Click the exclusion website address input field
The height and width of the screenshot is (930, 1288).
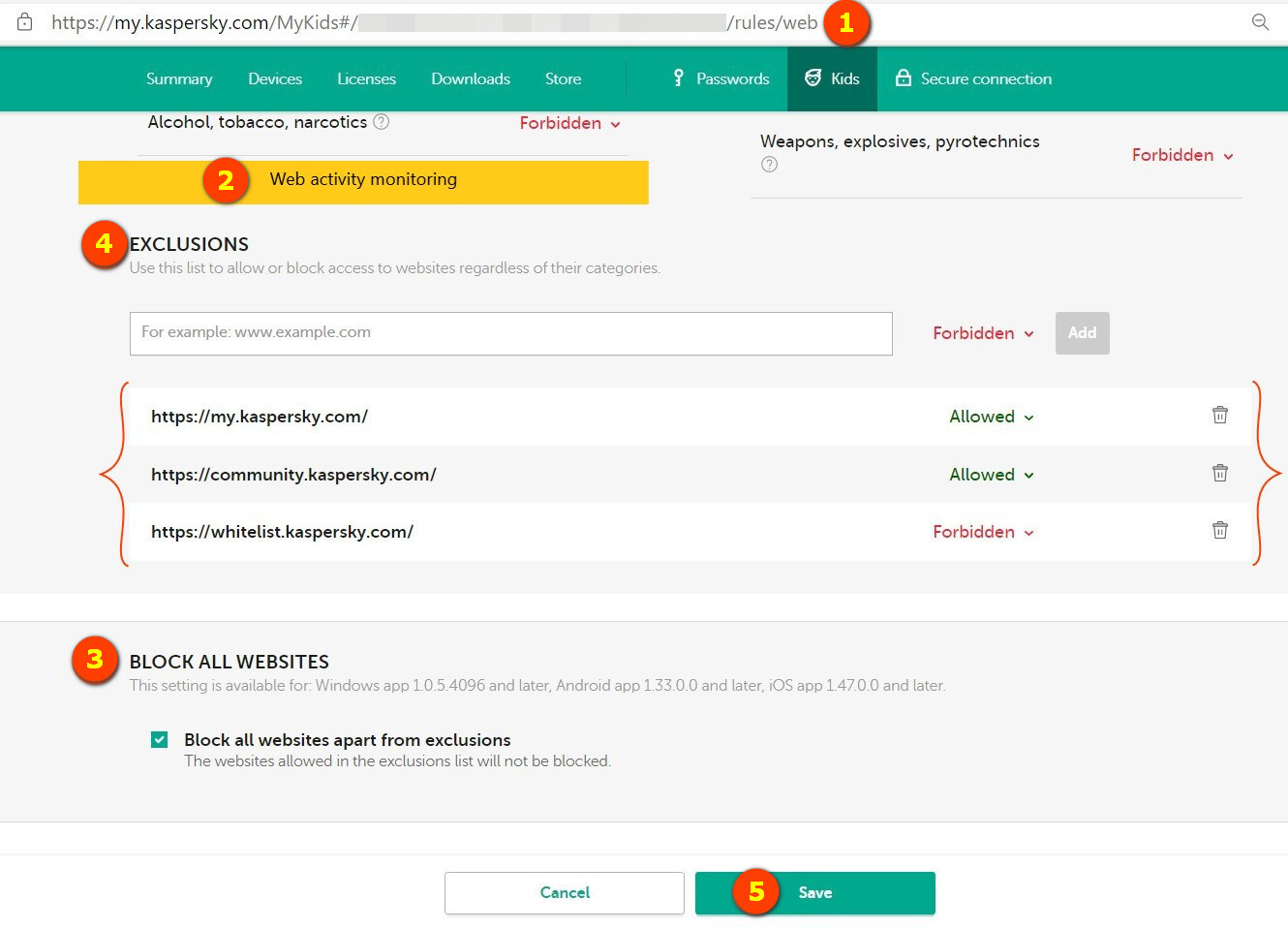click(x=511, y=333)
